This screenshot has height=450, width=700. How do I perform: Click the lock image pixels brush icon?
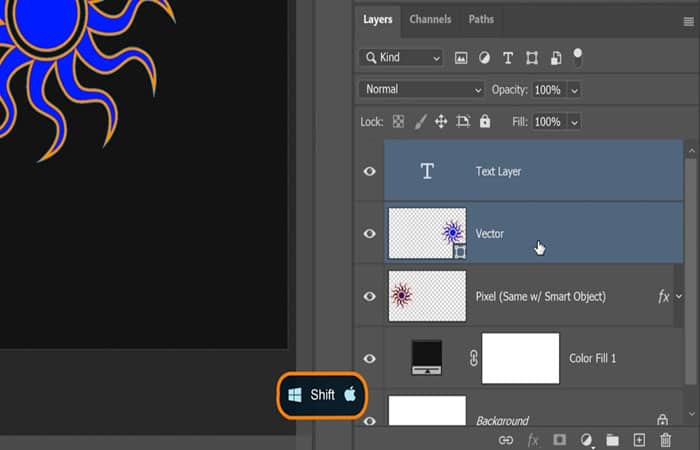click(x=420, y=121)
